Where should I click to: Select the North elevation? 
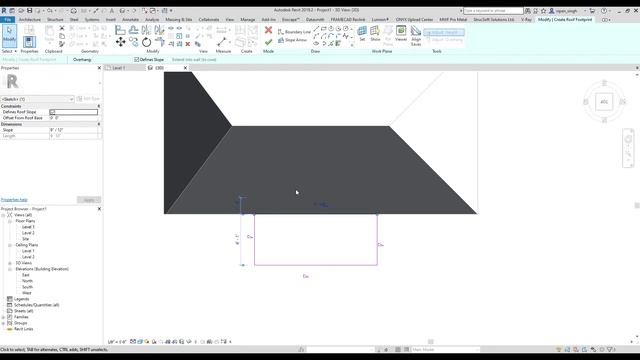pos(27,281)
